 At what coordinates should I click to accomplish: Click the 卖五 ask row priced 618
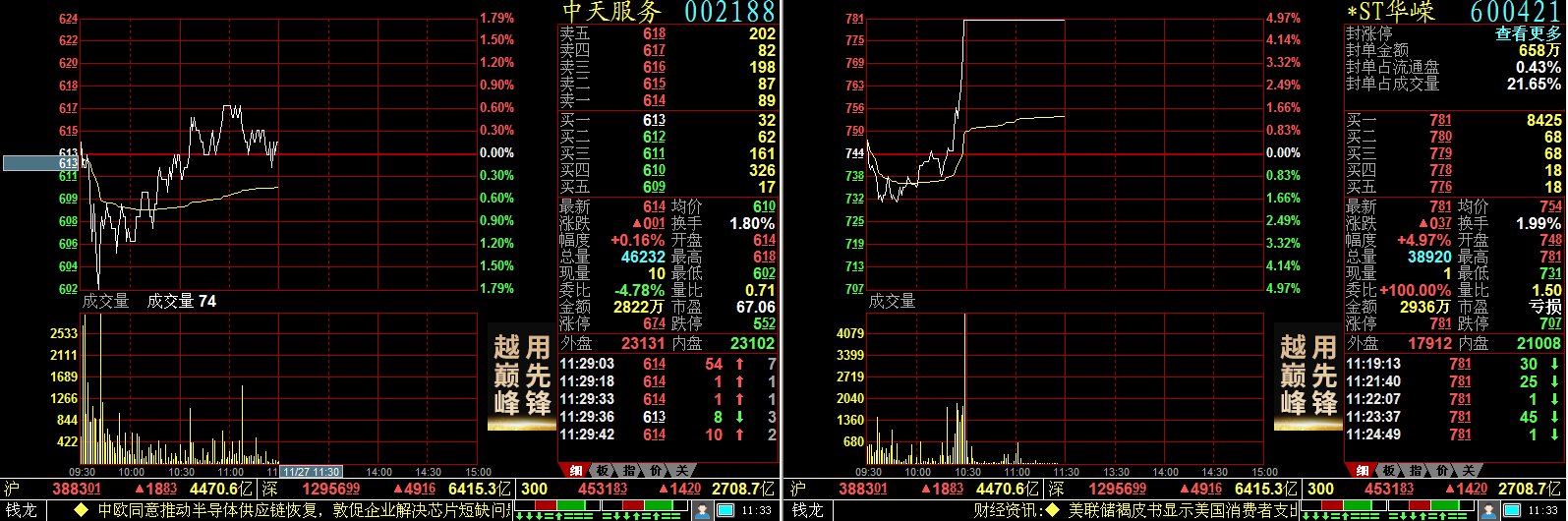pyautogui.click(x=668, y=33)
